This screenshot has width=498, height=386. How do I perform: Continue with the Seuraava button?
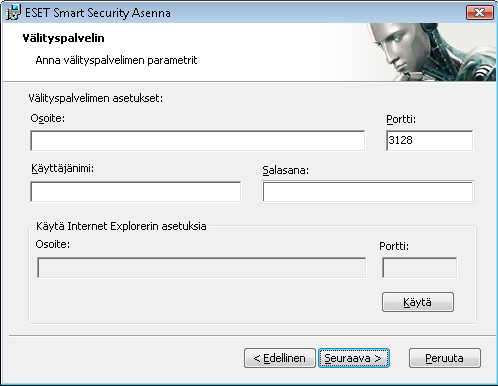click(354, 358)
